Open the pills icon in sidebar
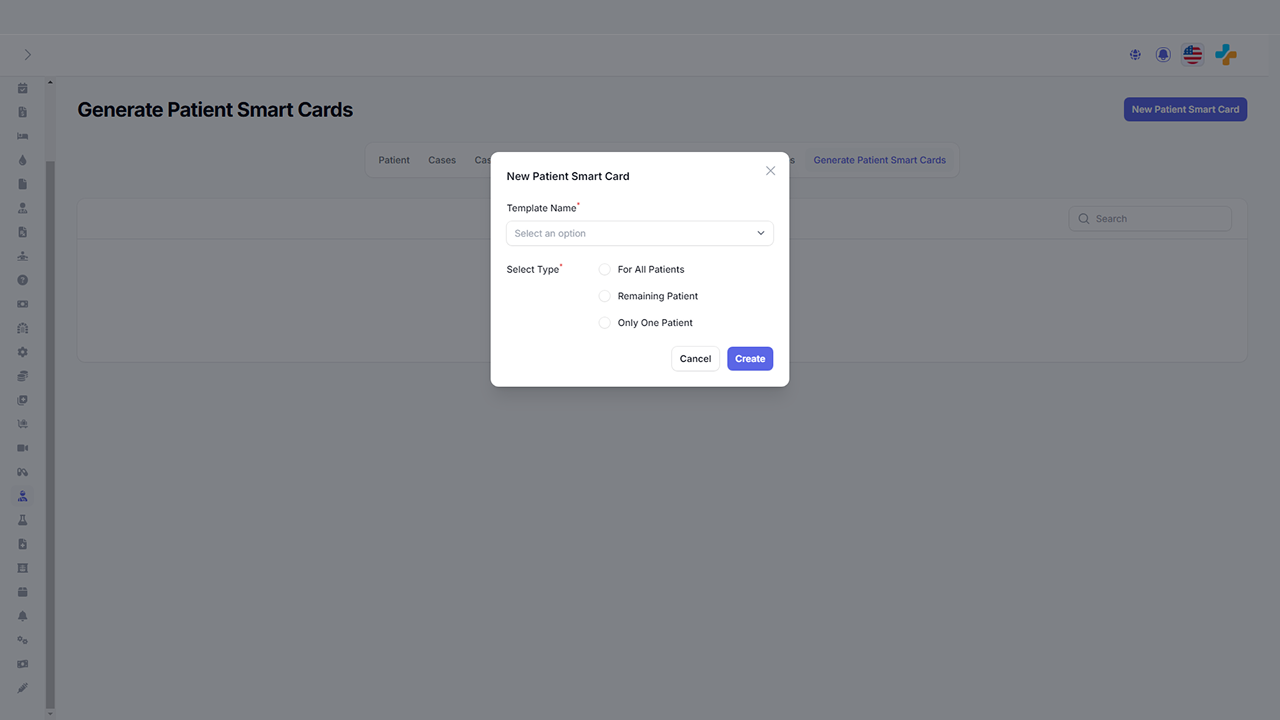This screenshot has width=1280, height=720. tap(23, 472)
